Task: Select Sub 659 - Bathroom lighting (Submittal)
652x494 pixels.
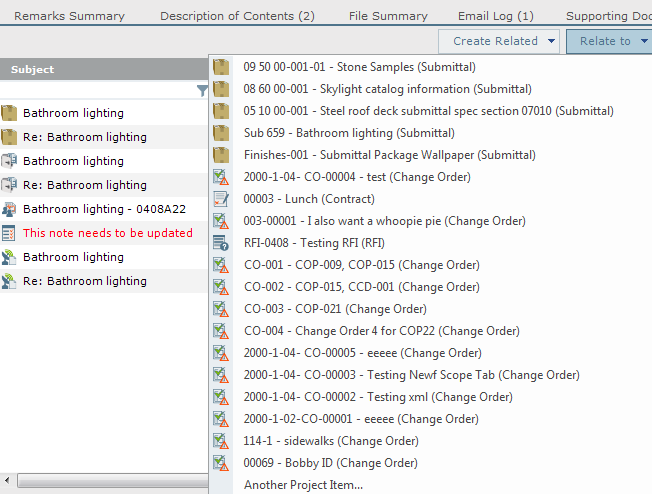Action: coord(349,133)
